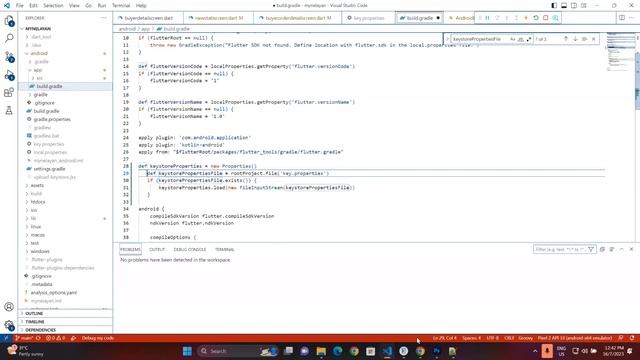
Task: Toggle secondary side bar layout icon
Action: tap(573, 6)
